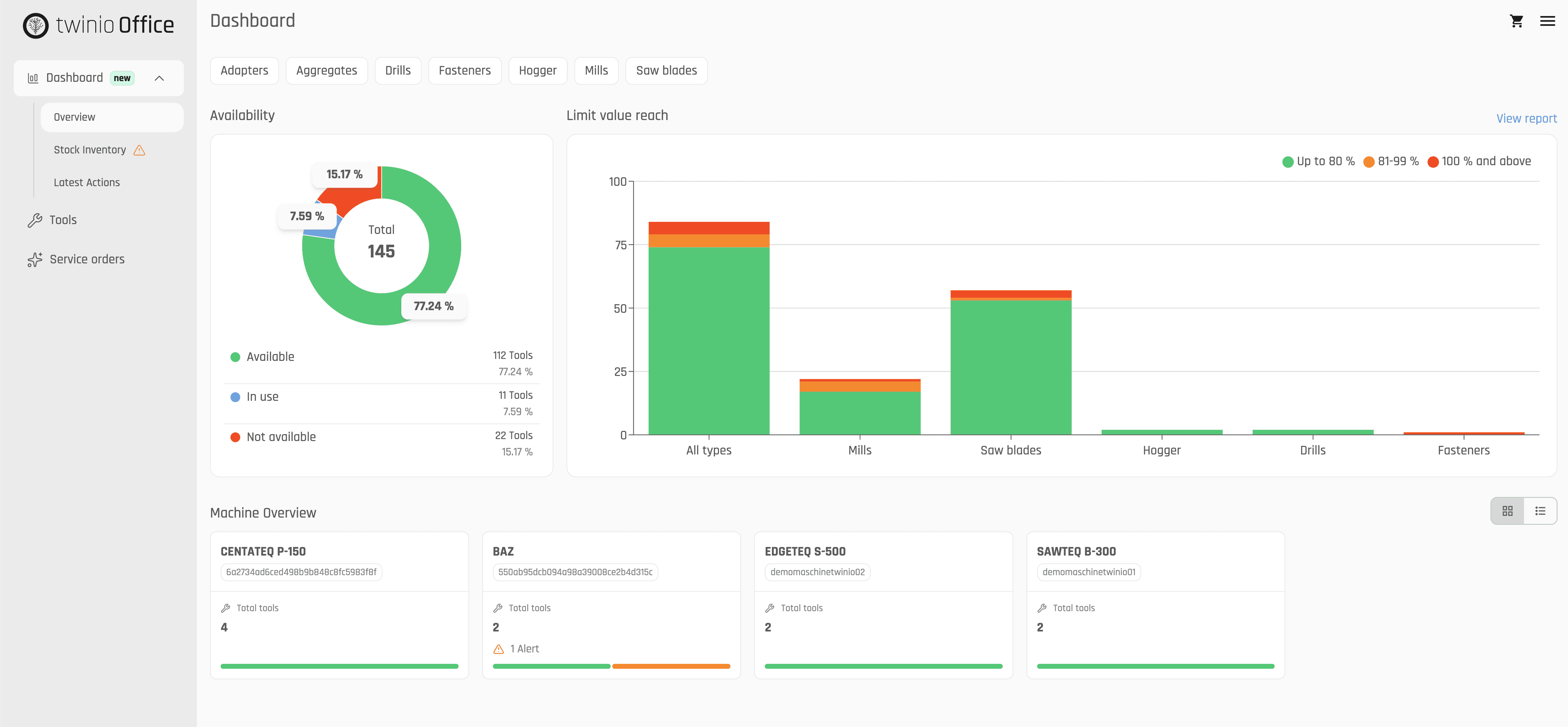The image size is (1568, 727).
Task: Click the demomaschinetwinio02 ID tag
Action: tap(817, 572)
